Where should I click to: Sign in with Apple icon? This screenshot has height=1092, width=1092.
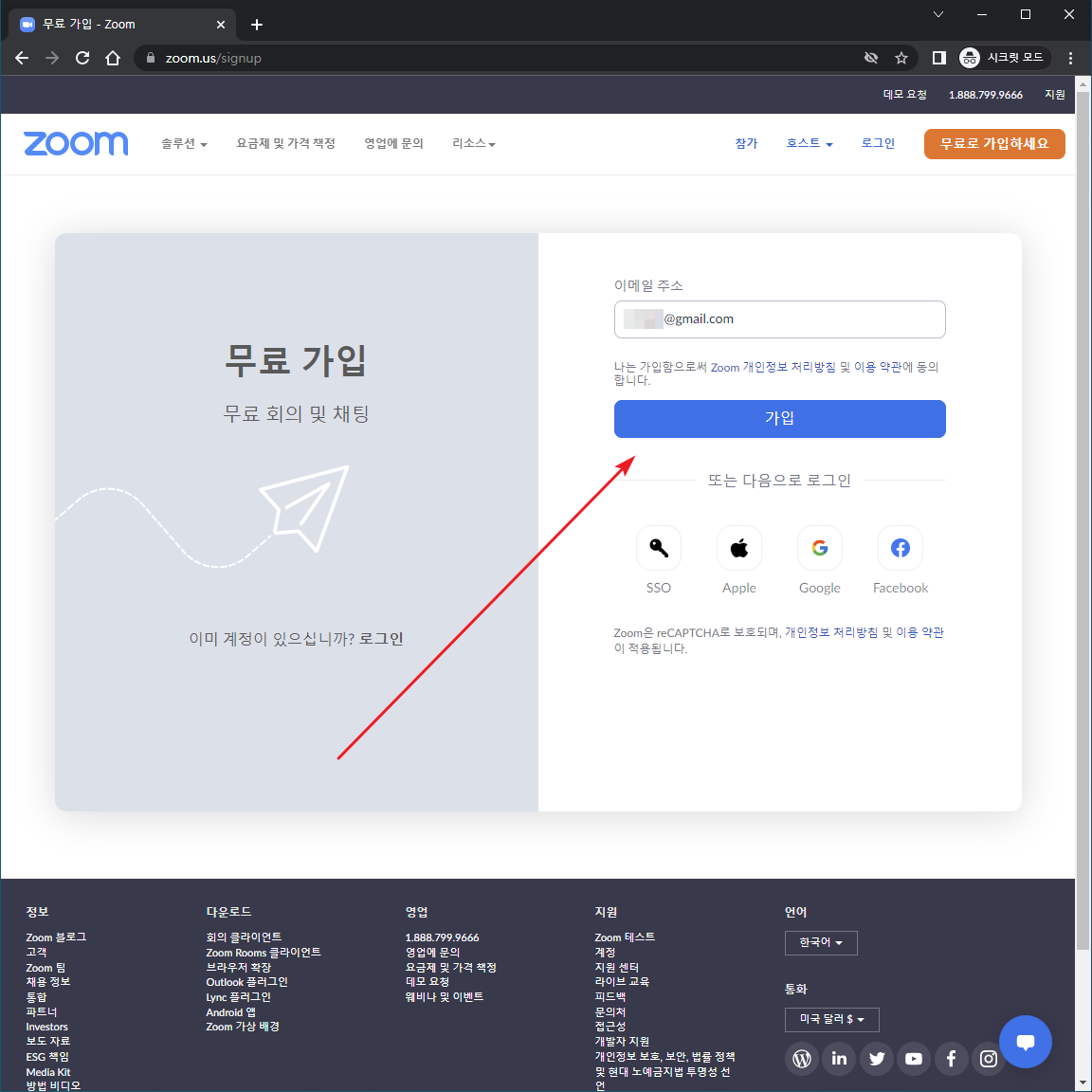click(x=739, y=548)
